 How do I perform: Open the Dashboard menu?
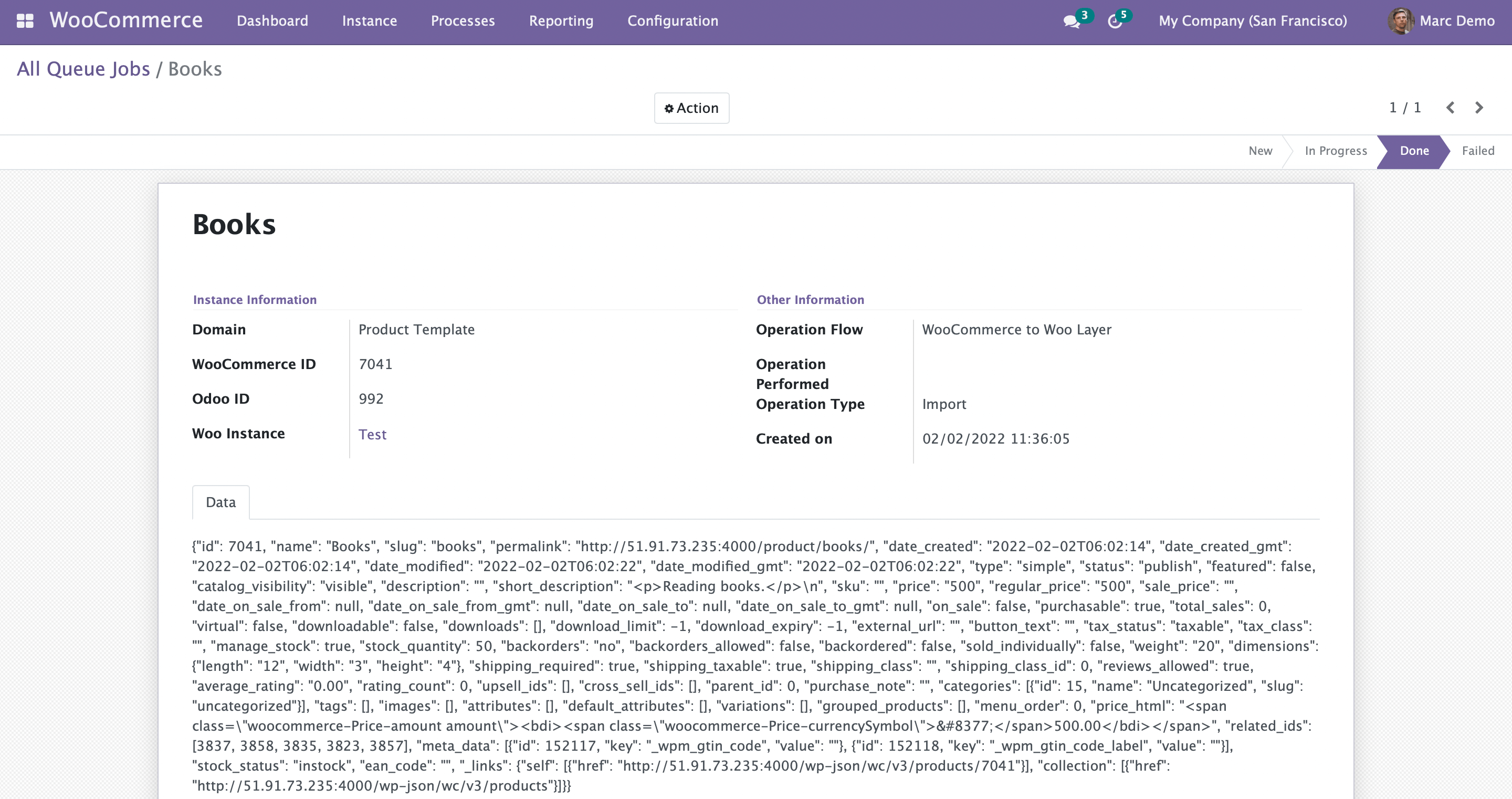click(x=272, y=21)
